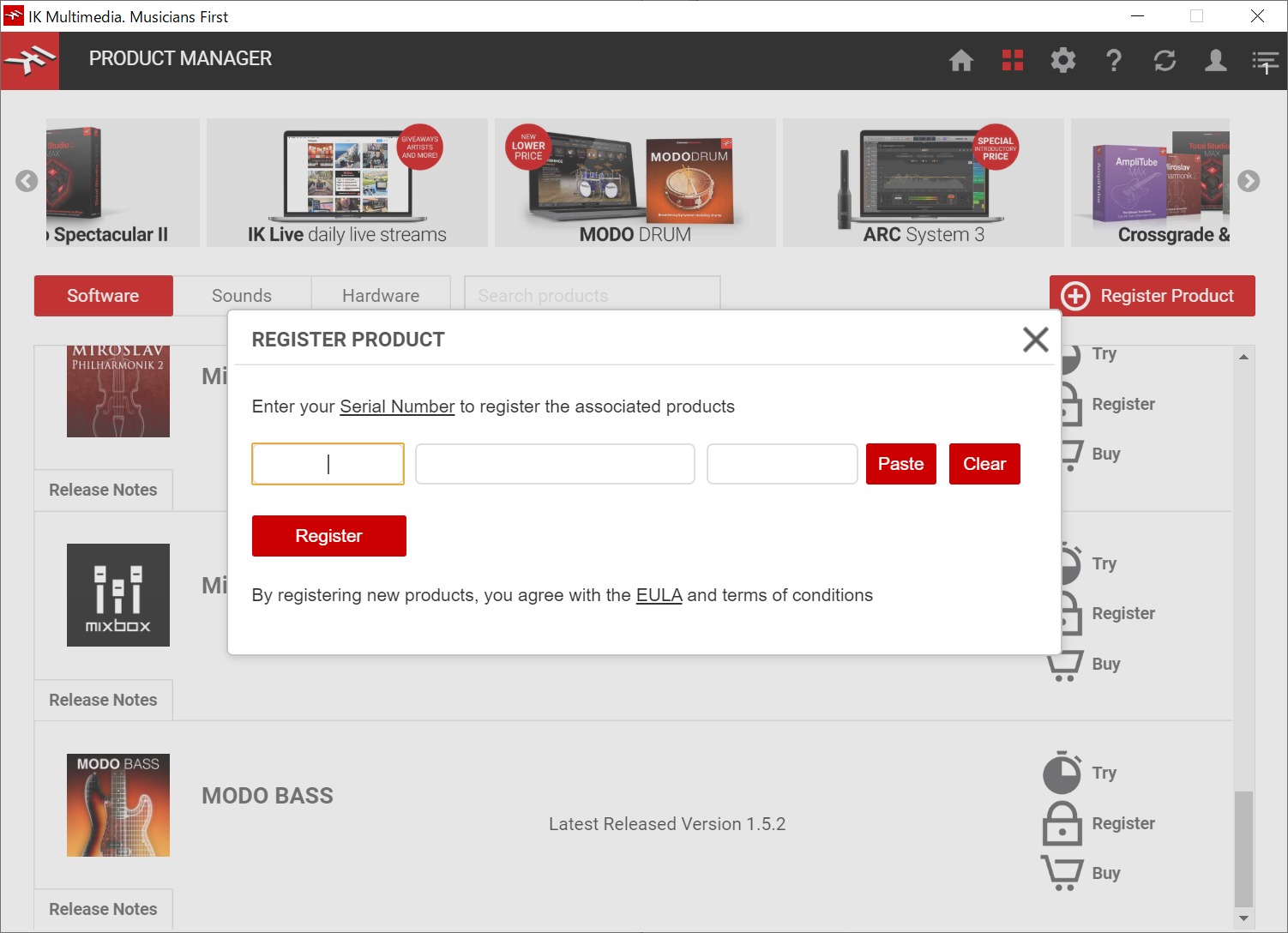Screen dimensions: 1288x933
Task: Open Release Notes for MixBox
Action: (x=103, y=700)
